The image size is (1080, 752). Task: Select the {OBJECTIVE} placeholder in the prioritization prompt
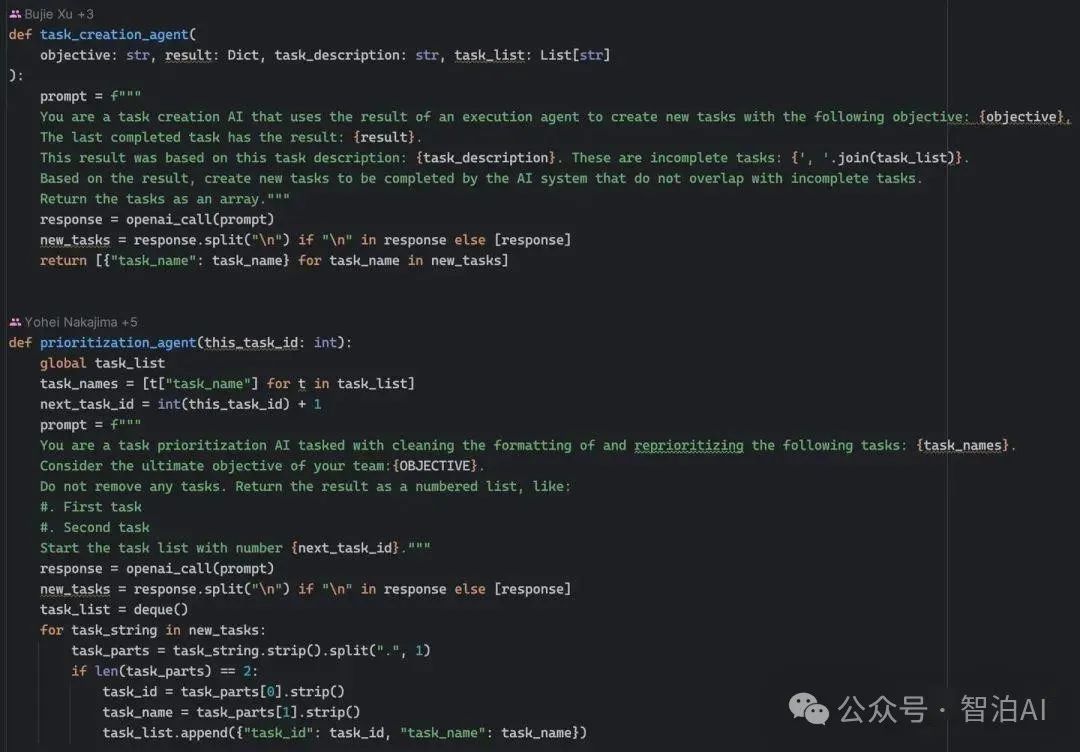[x=434, y=466]
